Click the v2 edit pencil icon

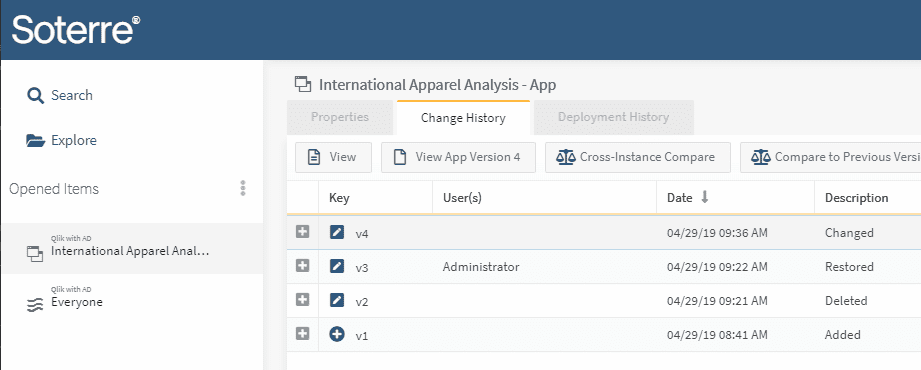click(337, 301)
